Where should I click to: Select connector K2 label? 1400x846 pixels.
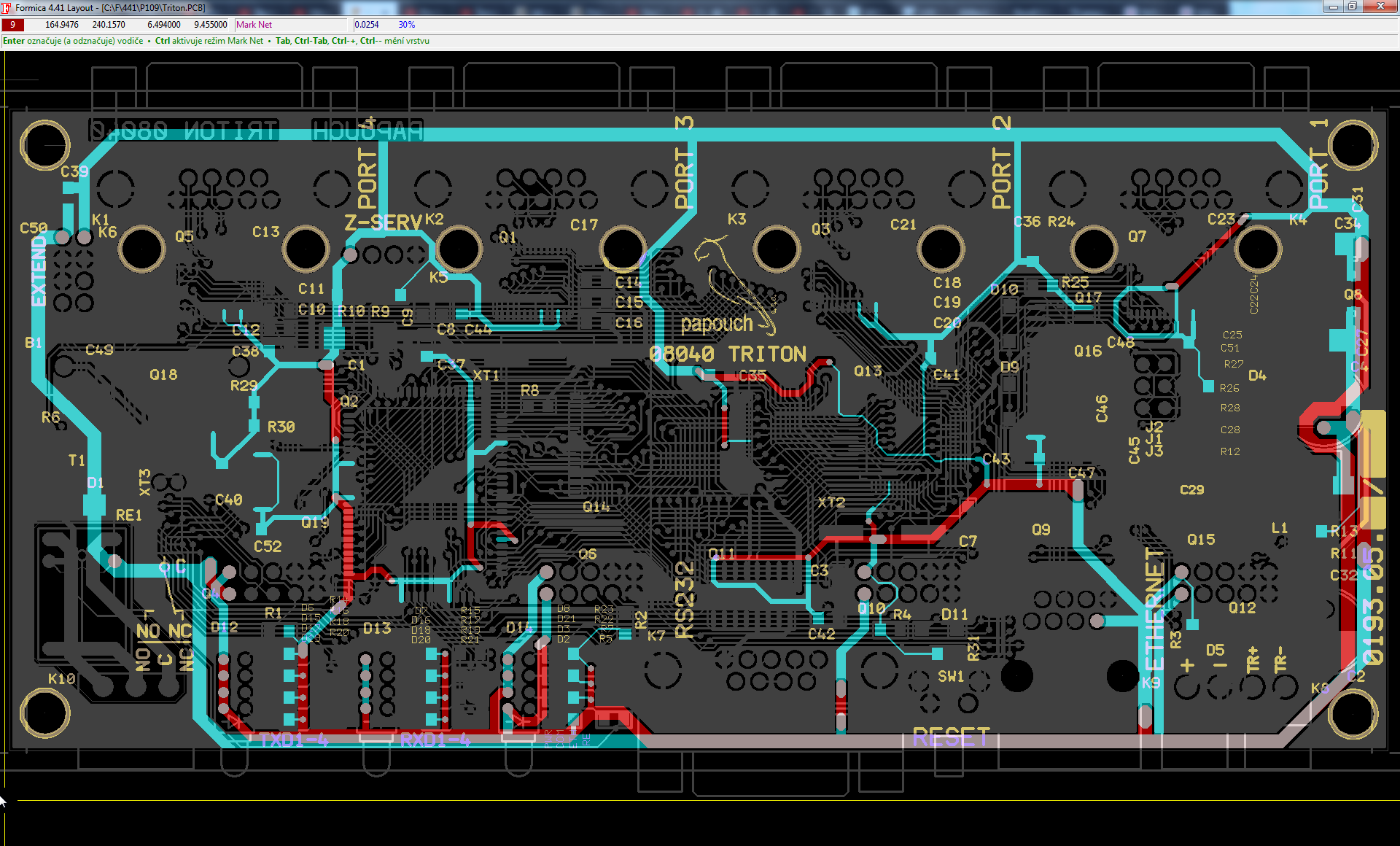[435, 220]
